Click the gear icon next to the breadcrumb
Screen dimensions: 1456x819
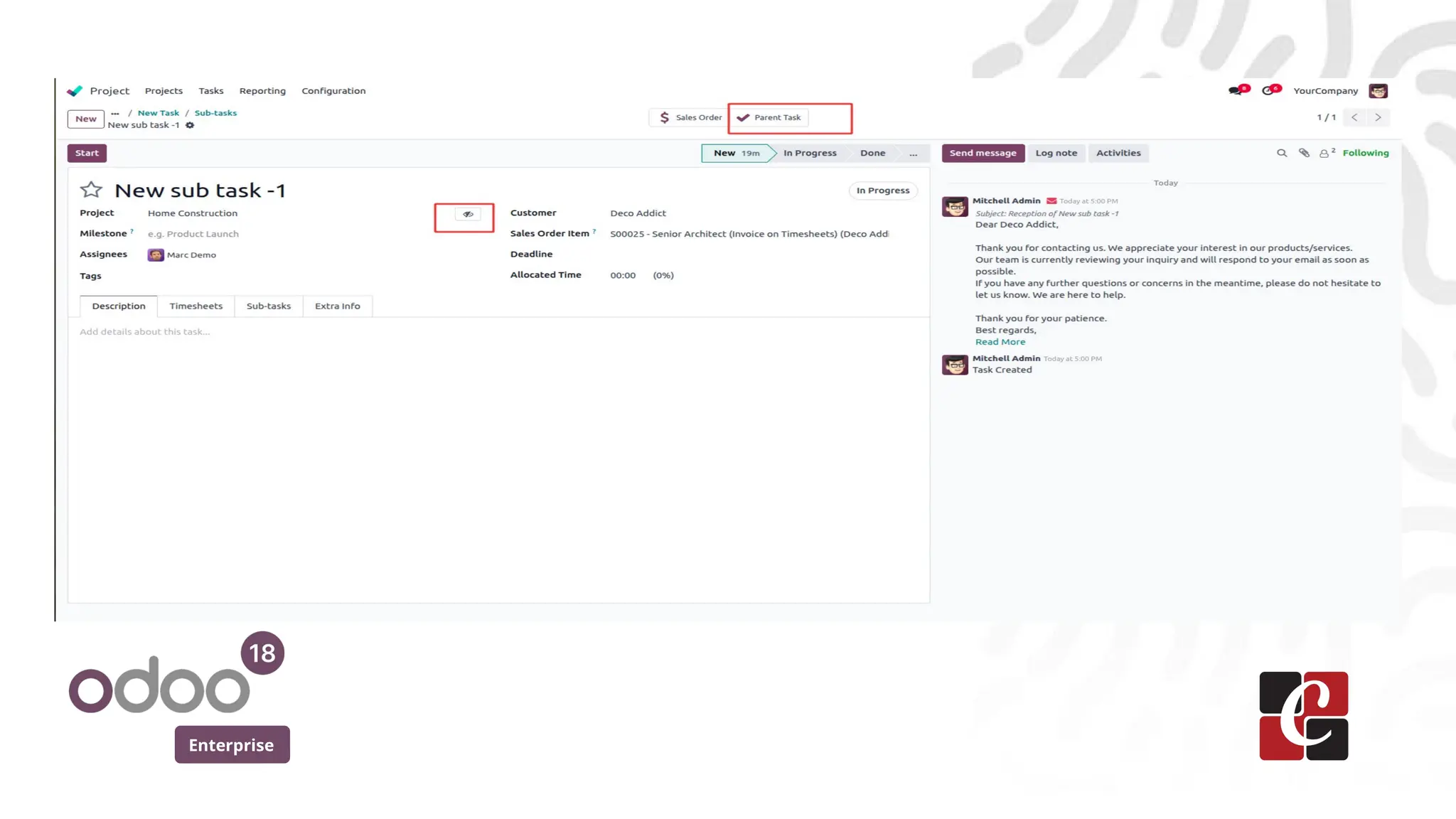[190, 125]
